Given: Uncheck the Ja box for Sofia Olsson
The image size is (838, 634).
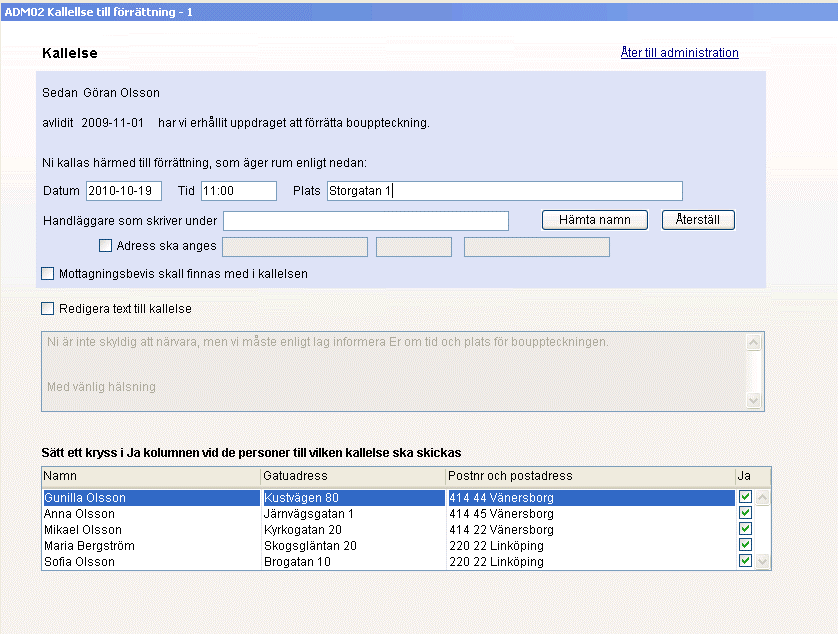Looking at the screenshot, I should 744,561.
